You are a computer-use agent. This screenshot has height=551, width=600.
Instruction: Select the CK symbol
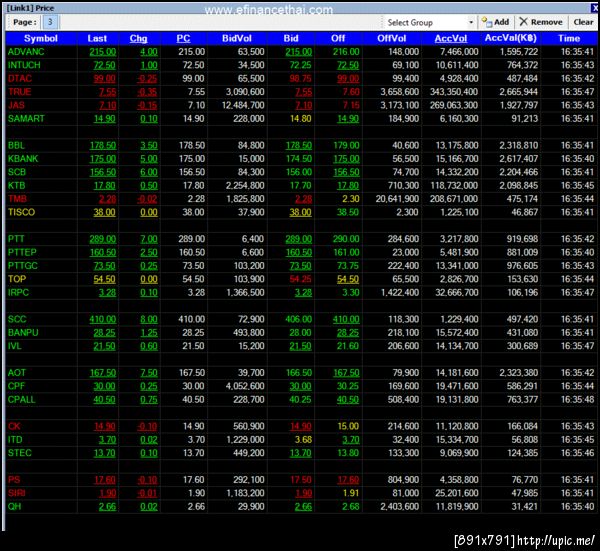[14, 426]
